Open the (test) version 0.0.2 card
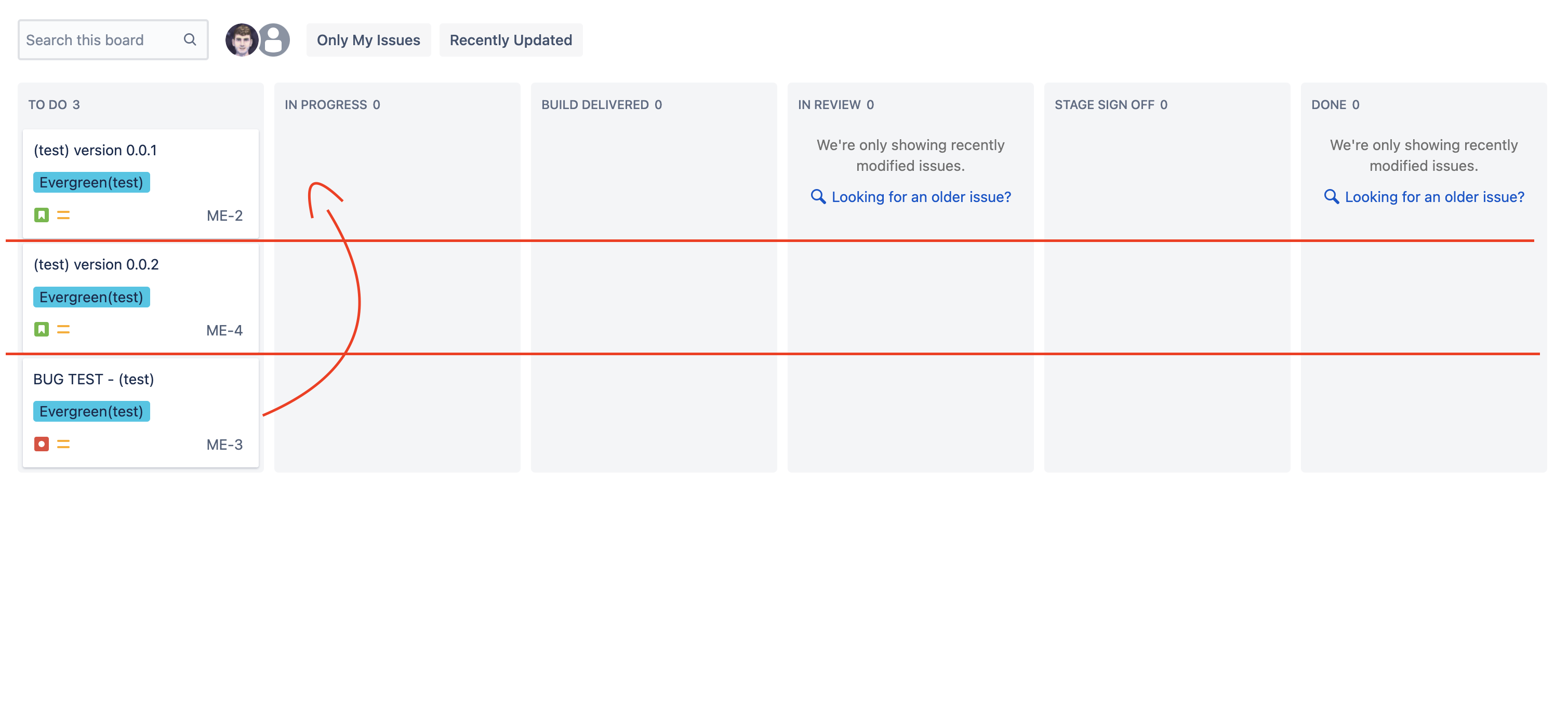This screenshot has height=726, width=1568. tap(141, 298)
